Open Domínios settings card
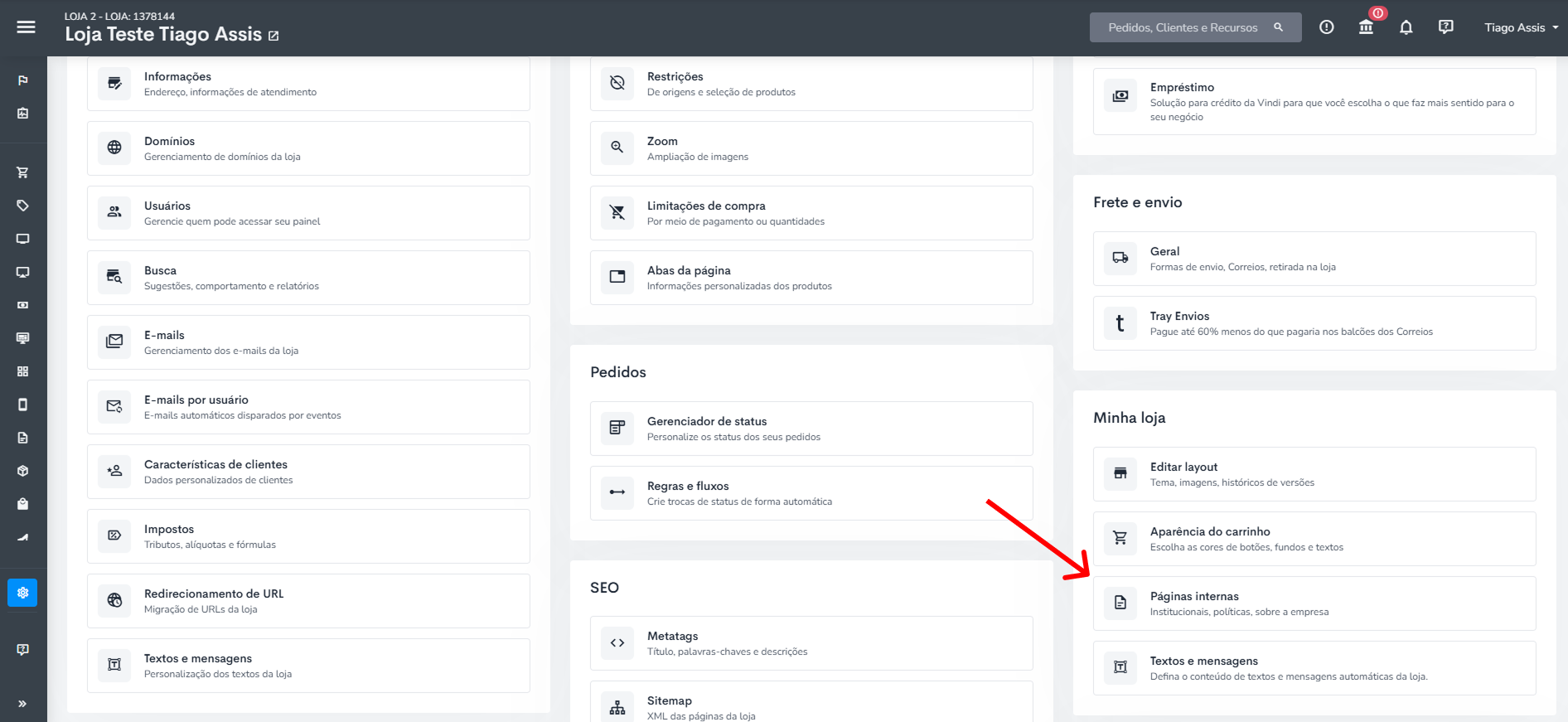 pyautogui.click(x=308, y=148)
